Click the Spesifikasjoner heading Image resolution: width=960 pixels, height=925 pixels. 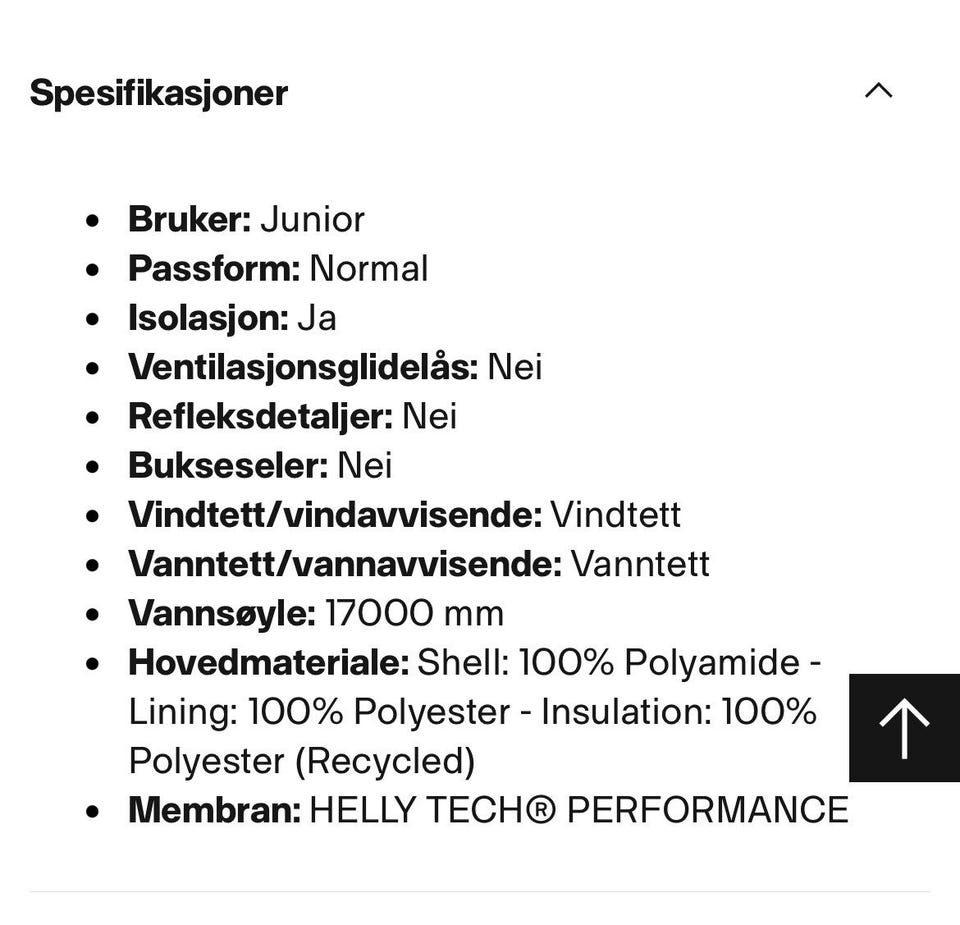pos(159,93)
